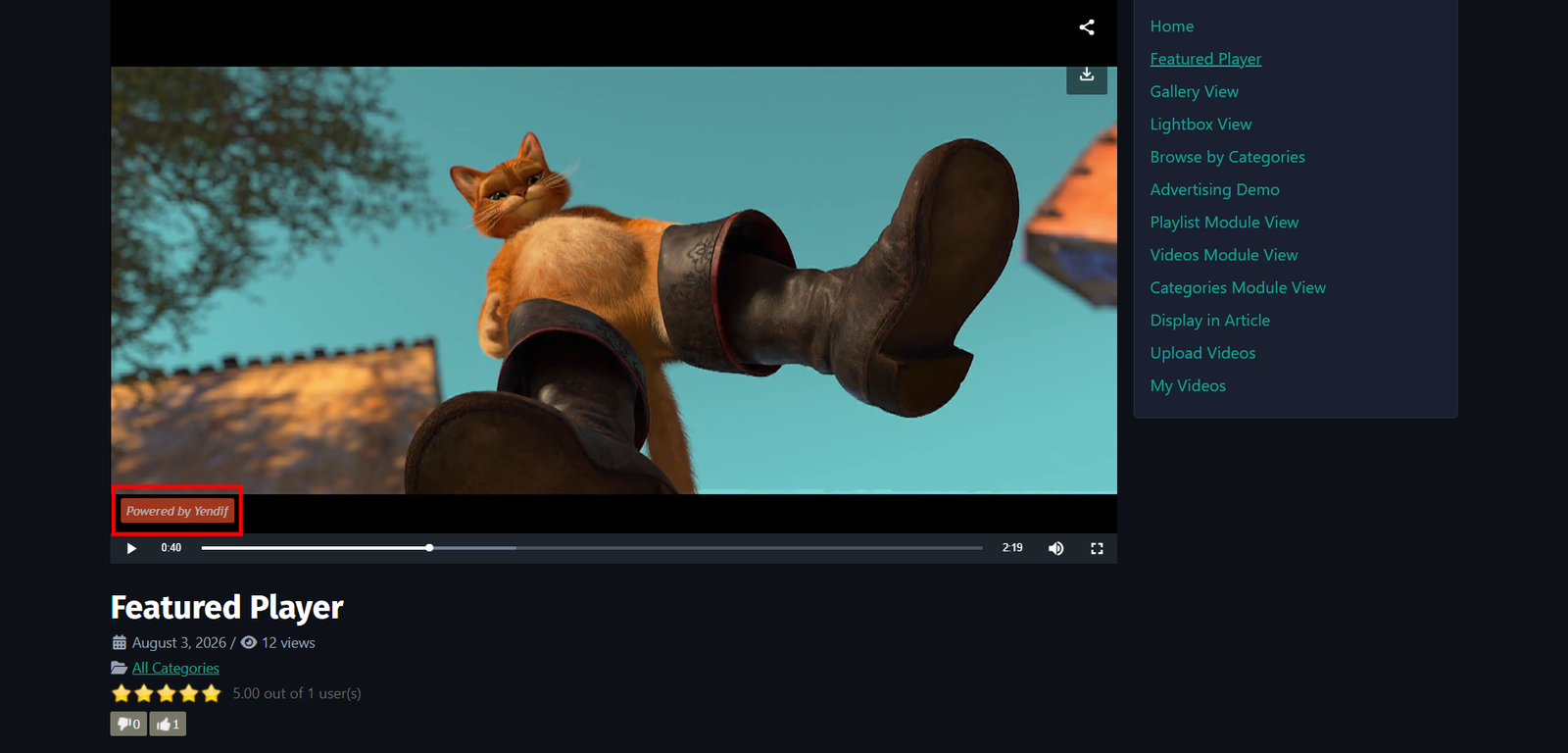Click the 12 views count
This screenshot has width=1568, height=753.
click(x=288, y=643)
